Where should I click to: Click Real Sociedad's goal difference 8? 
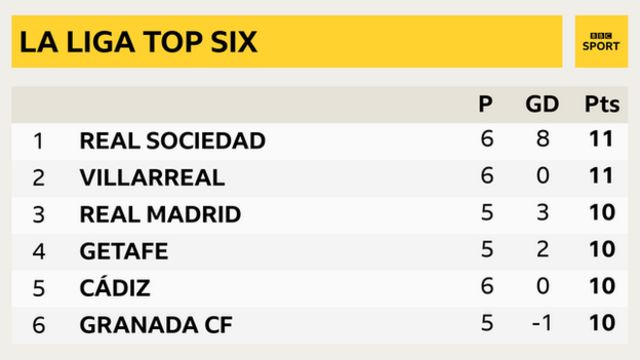542,139
